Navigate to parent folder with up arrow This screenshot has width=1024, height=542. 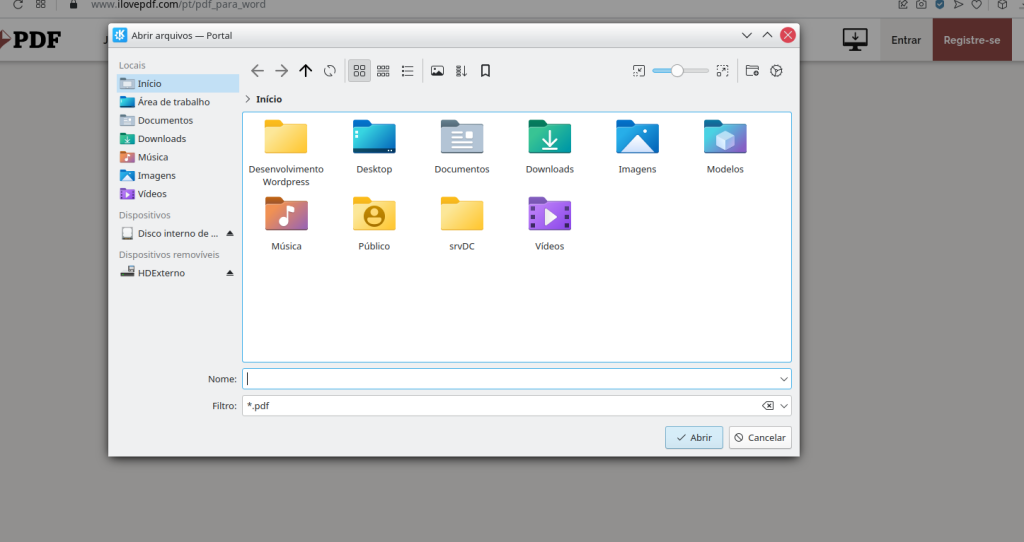click(306, 71)
